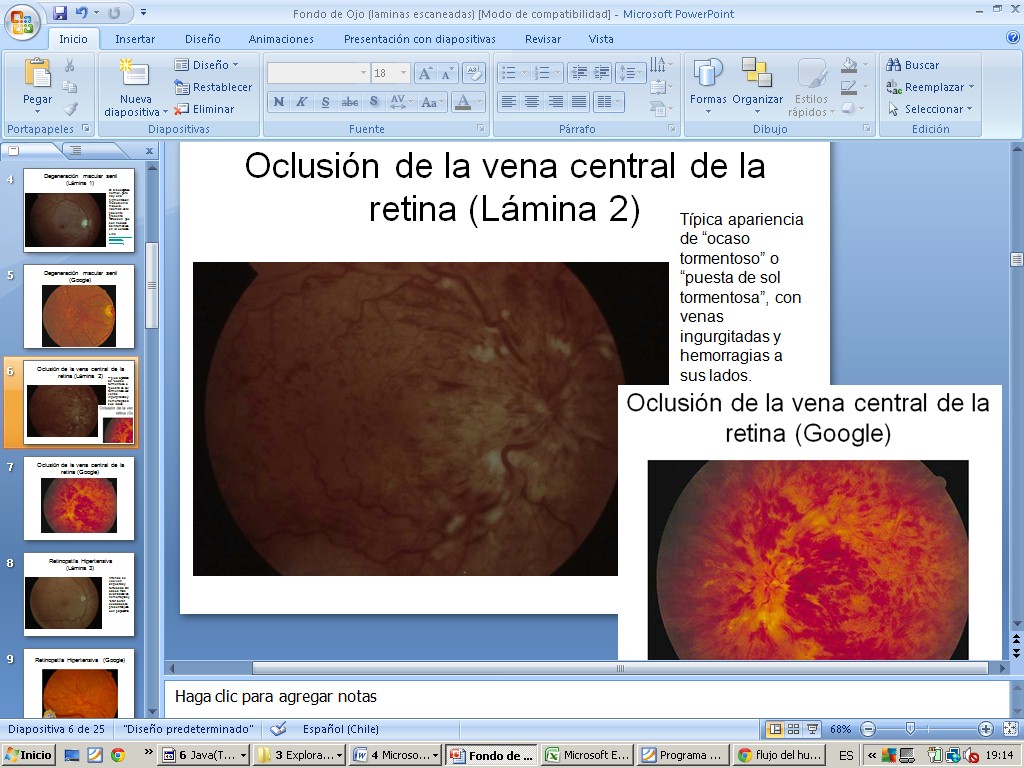Start slideshow view from status bar

(812, 729)
